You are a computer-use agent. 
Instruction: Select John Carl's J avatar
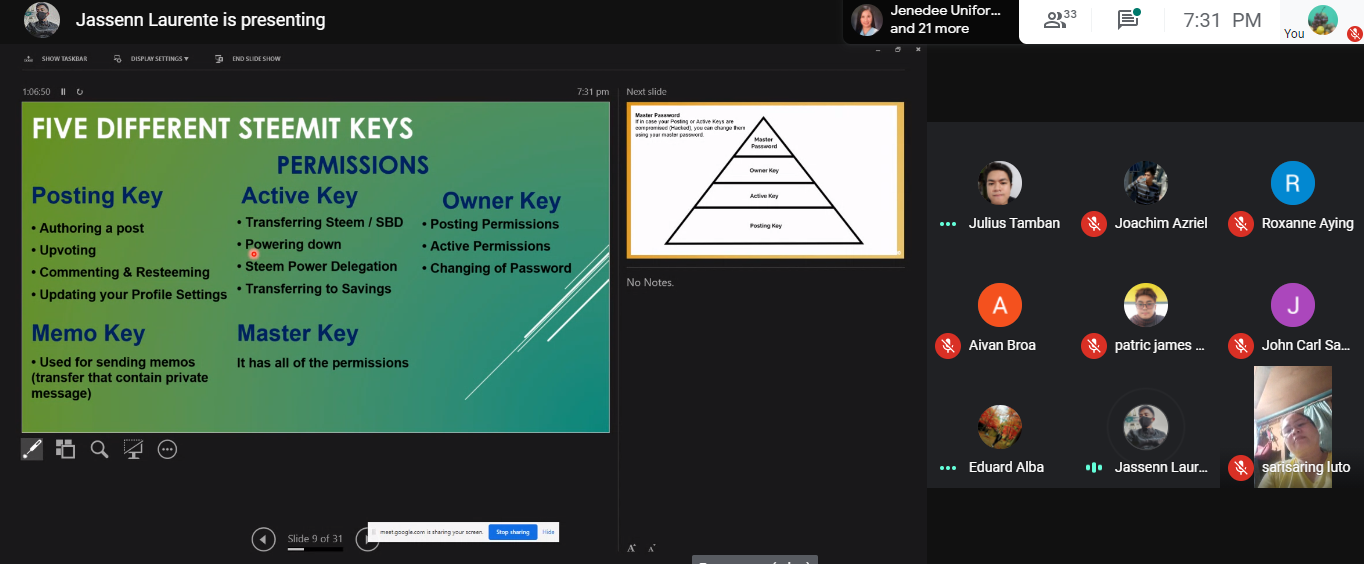pyautogui.click(x=1292, y=305)
